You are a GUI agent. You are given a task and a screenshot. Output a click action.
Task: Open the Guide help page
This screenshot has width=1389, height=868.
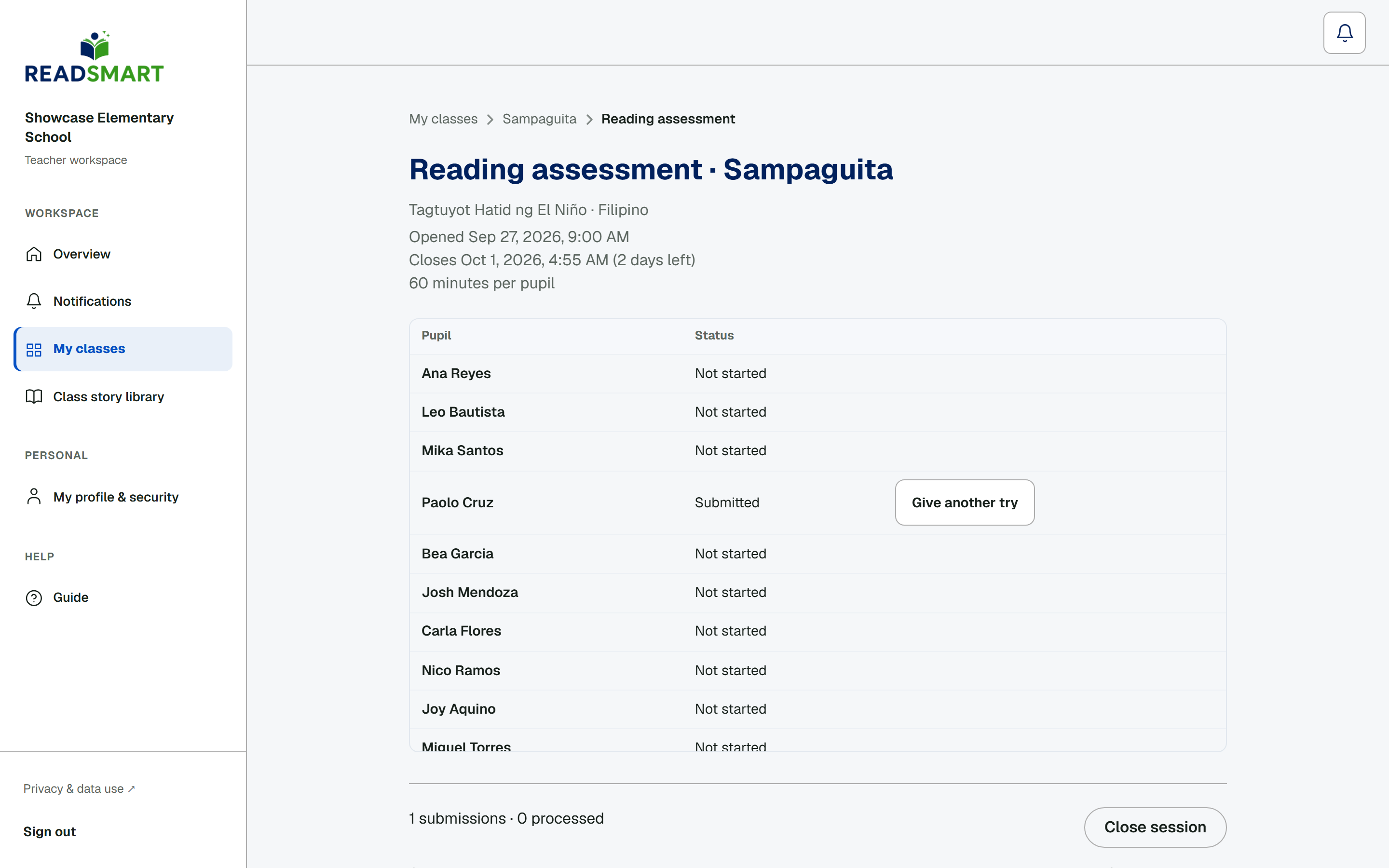pyautogui.click(x=123, y=597)
